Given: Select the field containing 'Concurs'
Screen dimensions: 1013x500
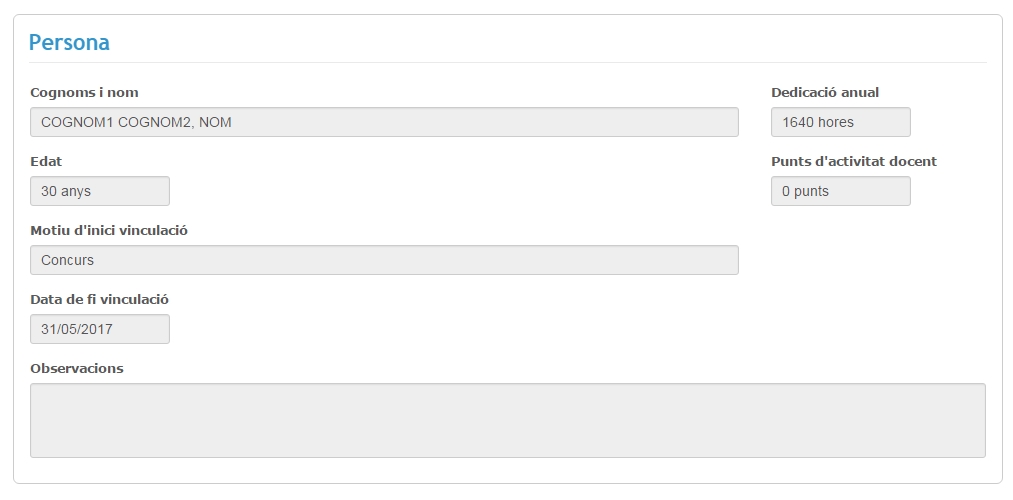Looking at the screenshot, I should coord(384,260).
